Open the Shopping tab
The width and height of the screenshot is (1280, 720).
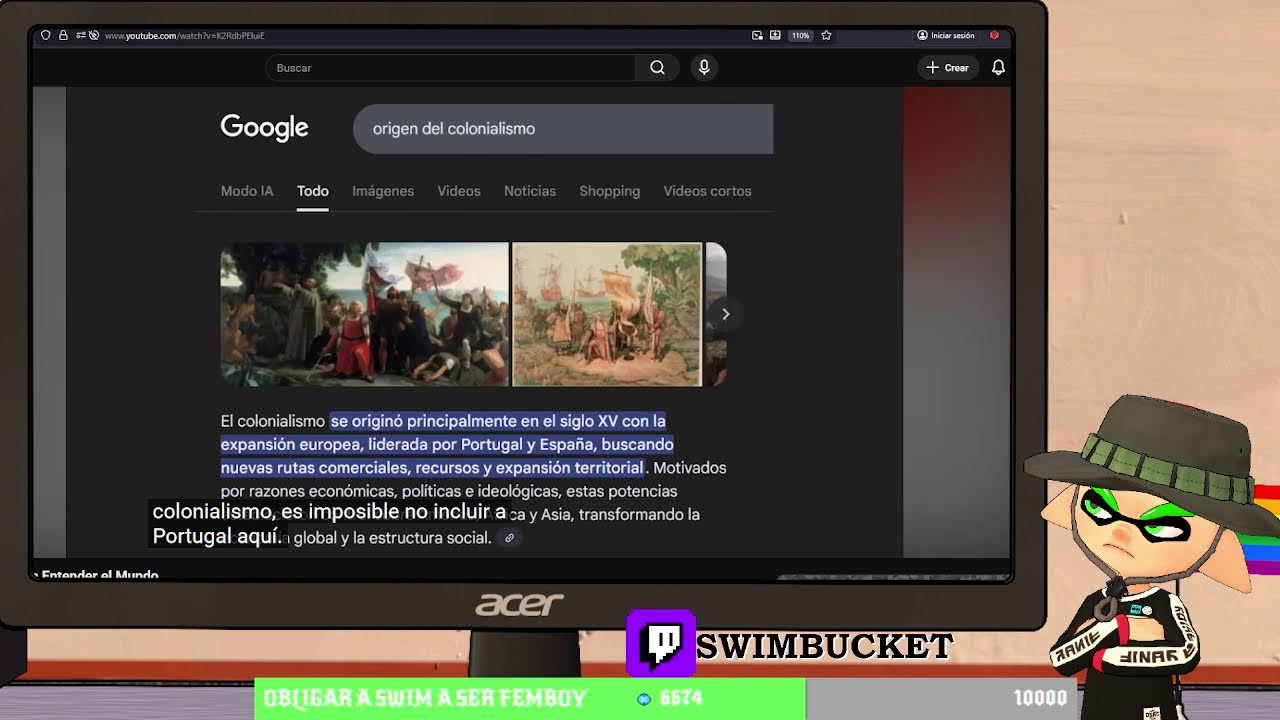click(x=609, y=191)
